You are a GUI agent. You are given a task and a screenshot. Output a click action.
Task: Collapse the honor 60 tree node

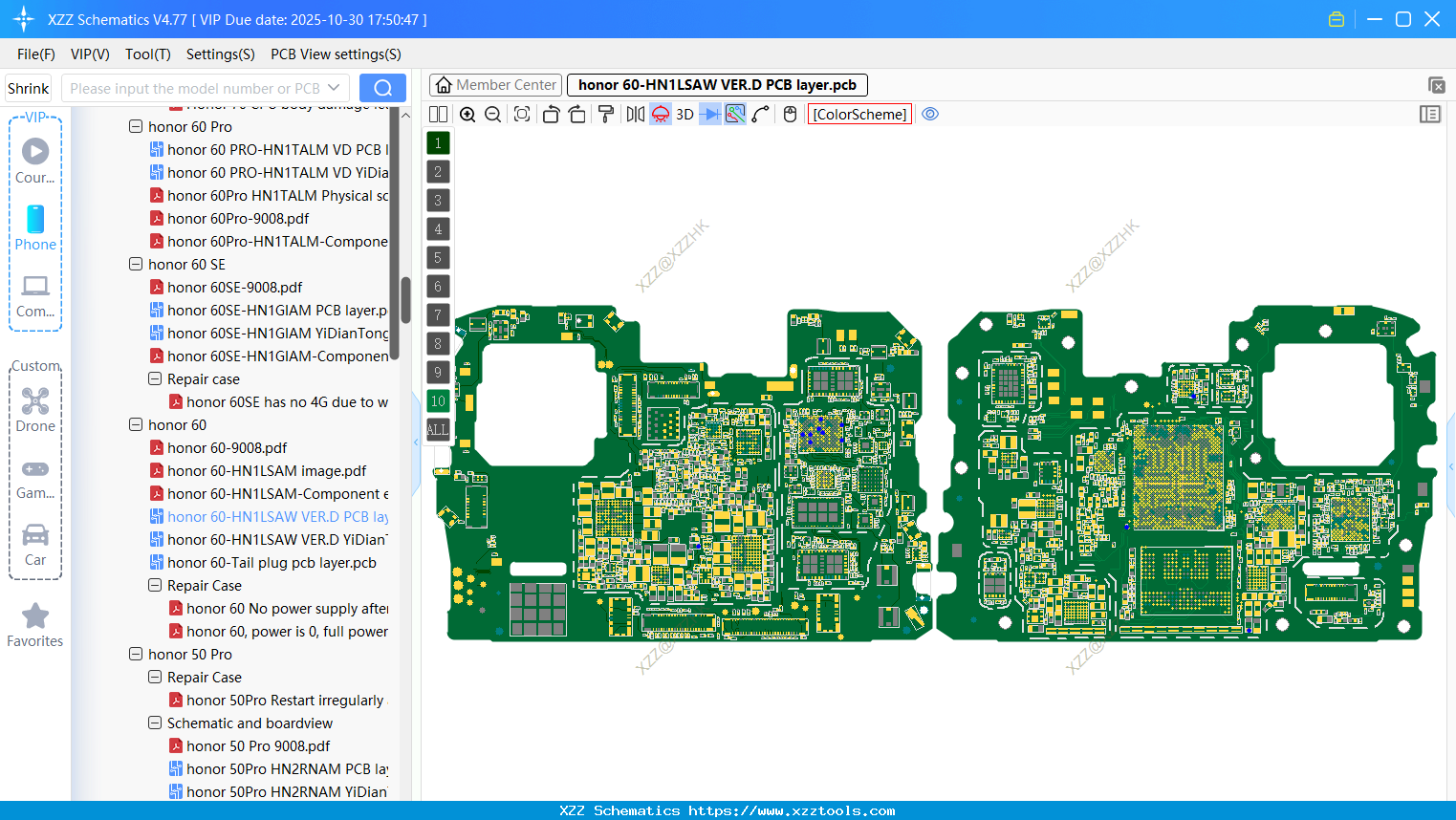point(136,424)
